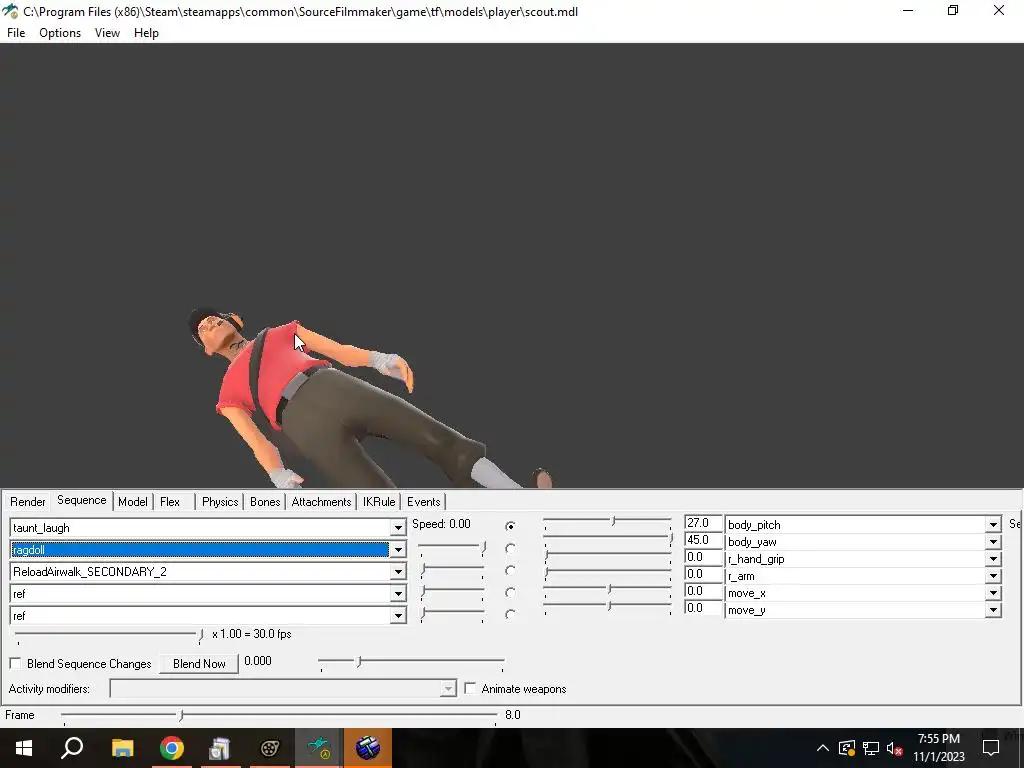Click the r_hand_grip value field
The width and height of the screenshot is (1024, 768).
tap(703, 557)
